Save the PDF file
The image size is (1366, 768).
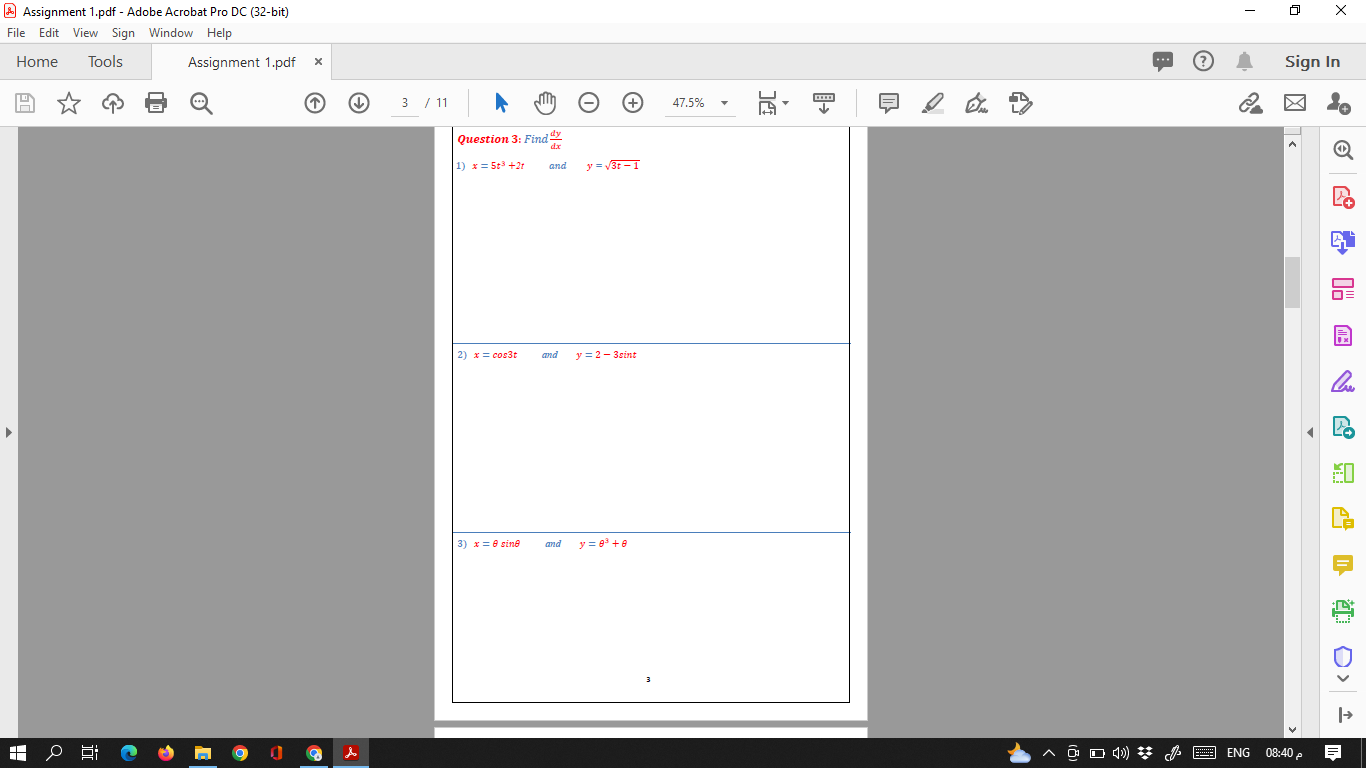[x=24, y=103]
